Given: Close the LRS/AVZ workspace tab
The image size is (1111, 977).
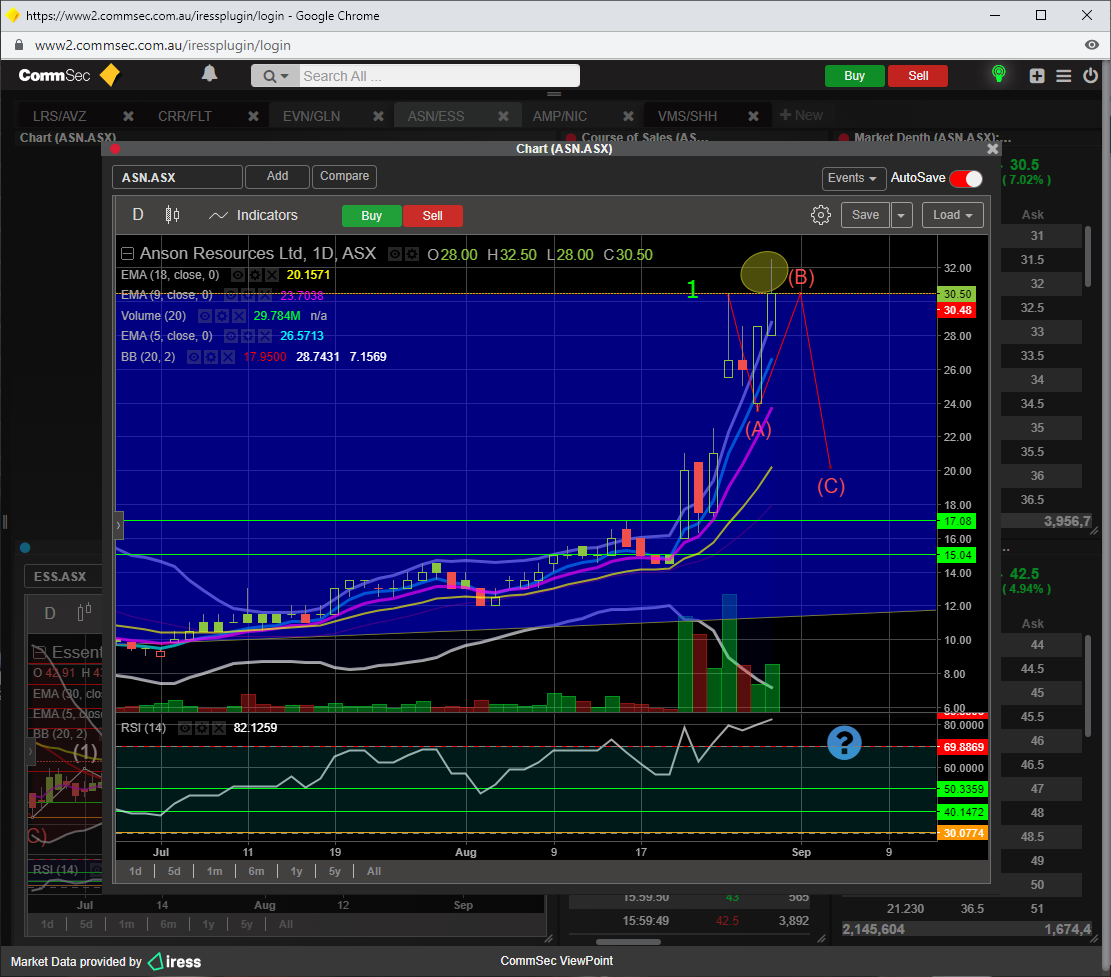Looking at the screenshot, I should [x=128, y=116].
